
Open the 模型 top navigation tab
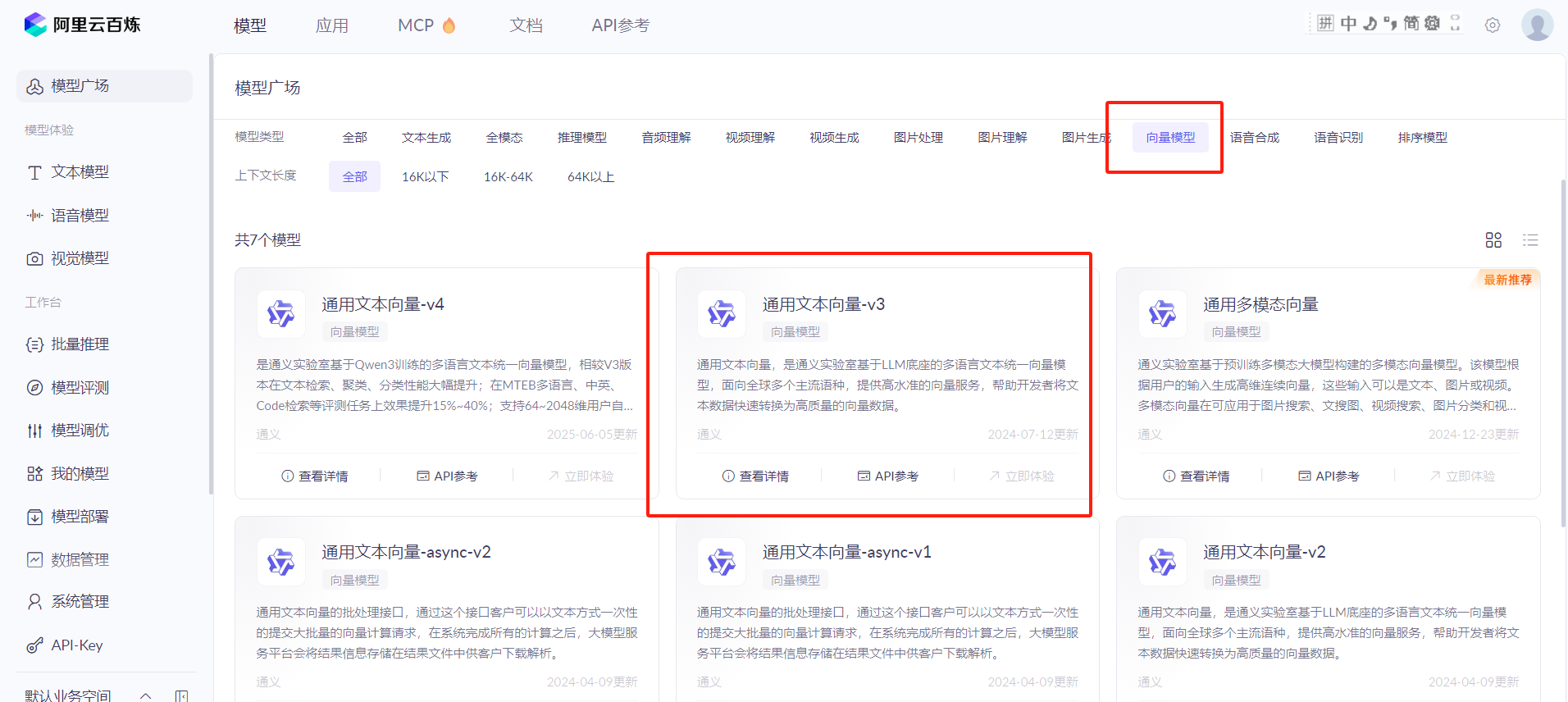[x=250, y=25]
